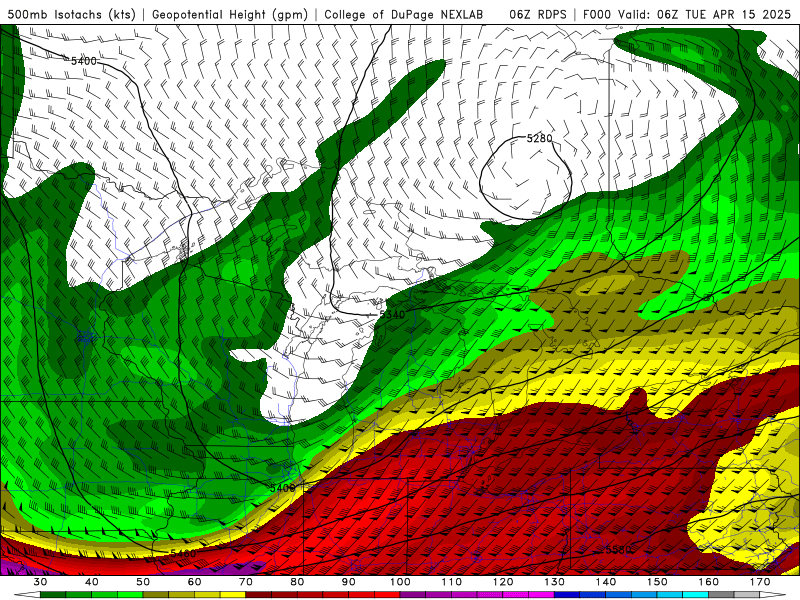Click the color bar value 30
This screenshot has width=800, height=600.
(x=40, y=582)
